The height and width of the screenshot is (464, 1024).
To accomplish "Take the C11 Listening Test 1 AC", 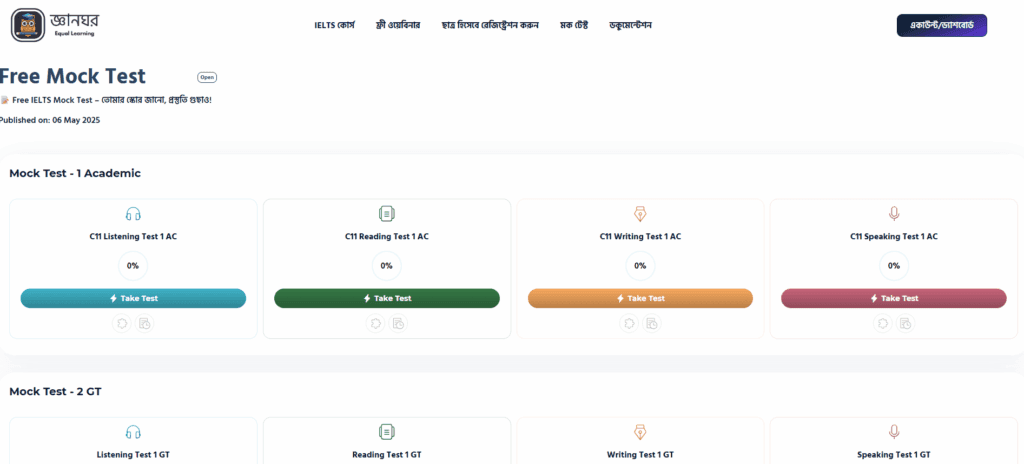I will pos(133,298).
